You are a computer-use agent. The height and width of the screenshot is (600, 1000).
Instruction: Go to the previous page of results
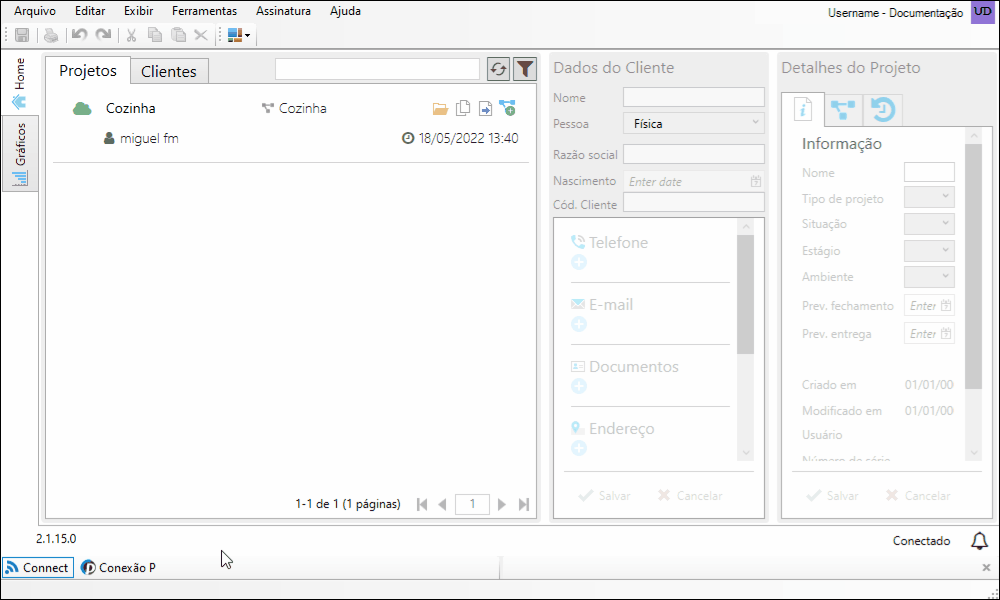[442, 504]
